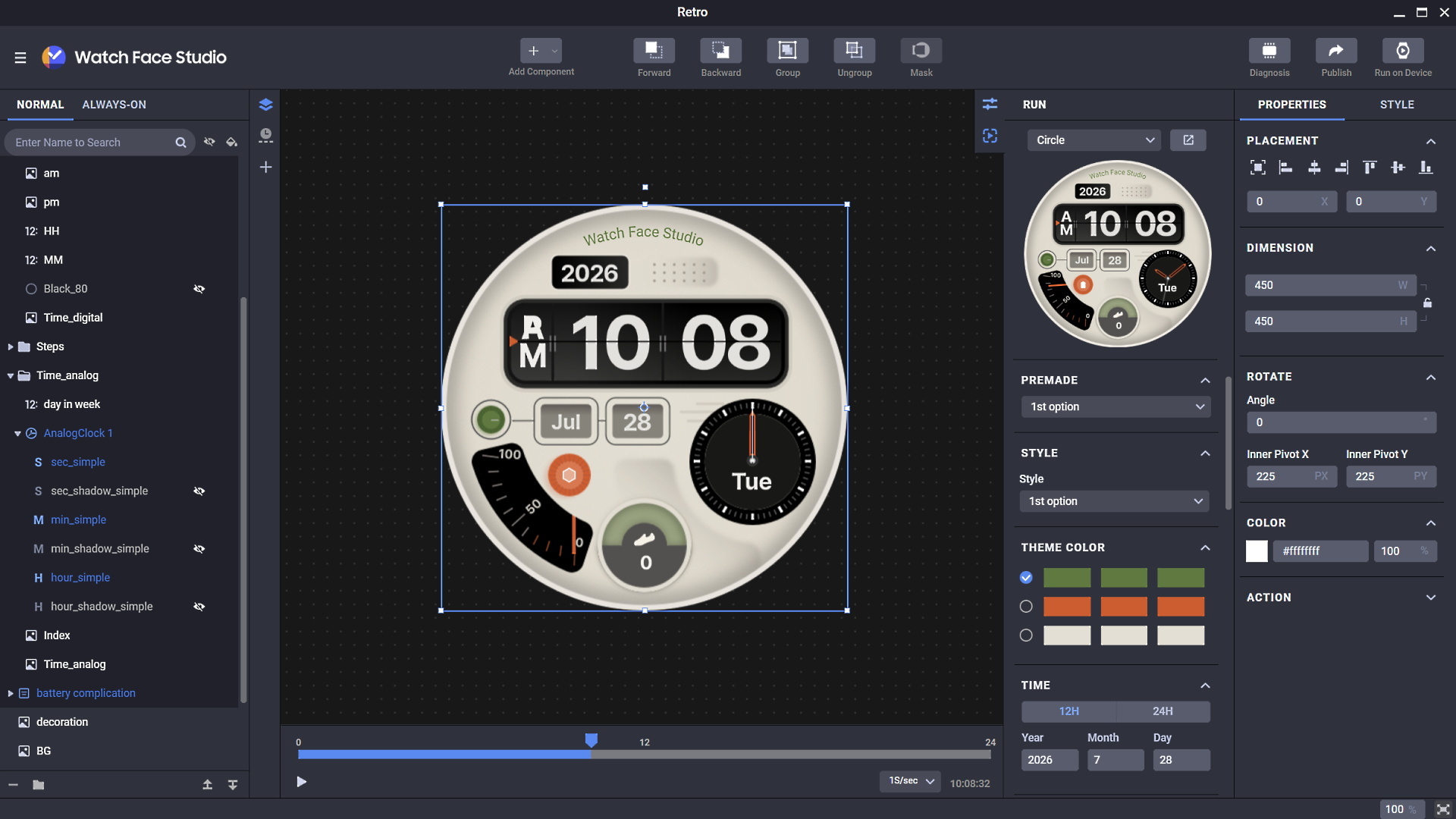
Task: Open Diagnosis tool
Action: click(1269, 51)
